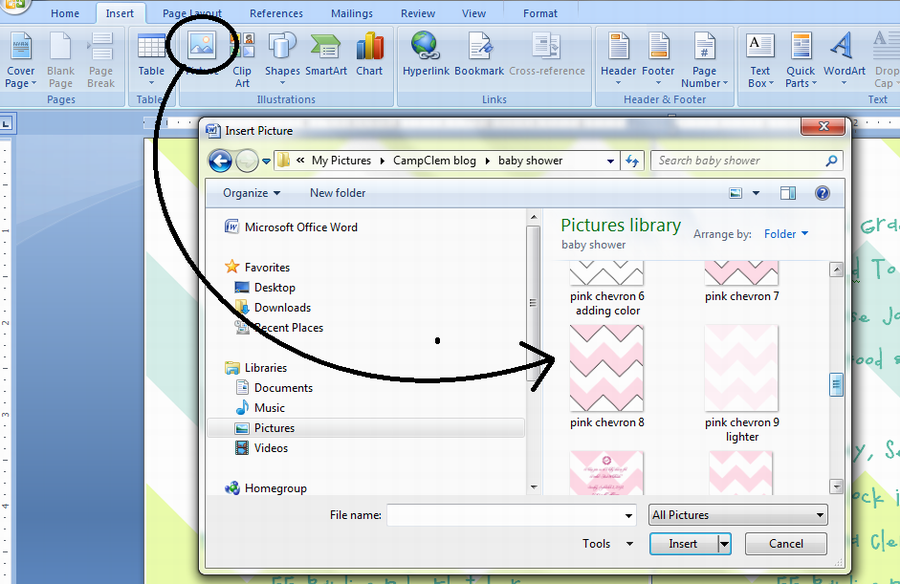Go back in the Insert Picture dialog
Viewport: 900px width, 584px height.
220,161
